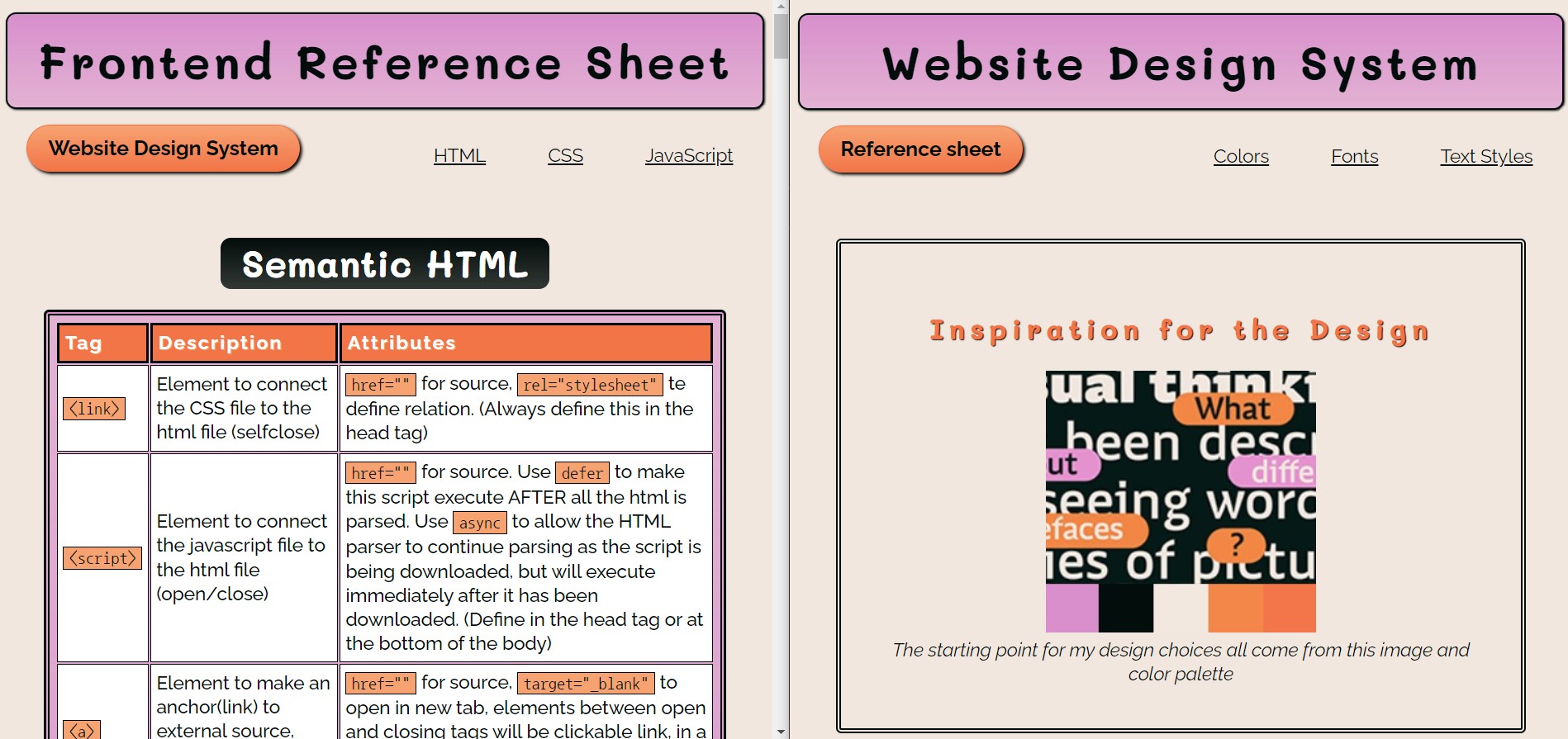Click the Attributes column header
This screenshot has height=739, width=1568.
525,343
